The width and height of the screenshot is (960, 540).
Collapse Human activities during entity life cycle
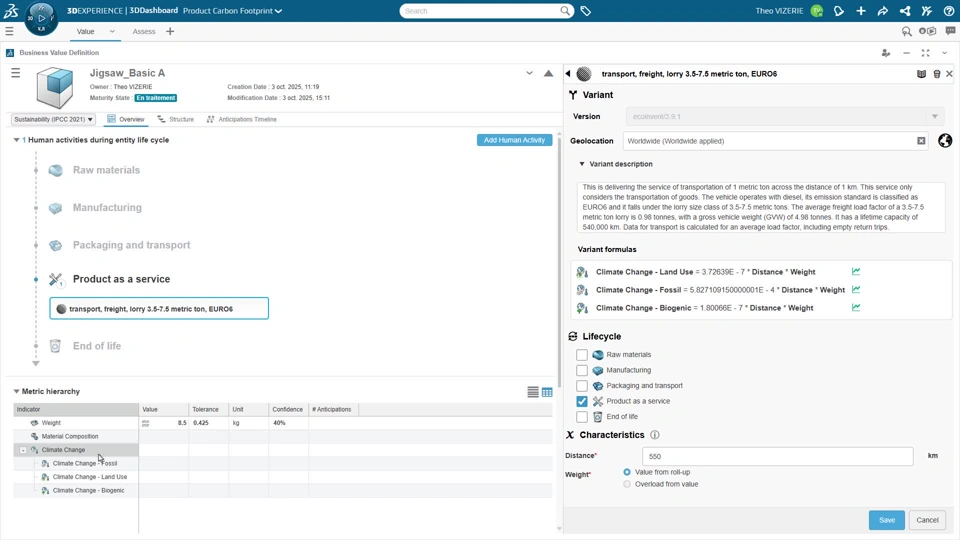pyautogui.click(x=17, y=140)
